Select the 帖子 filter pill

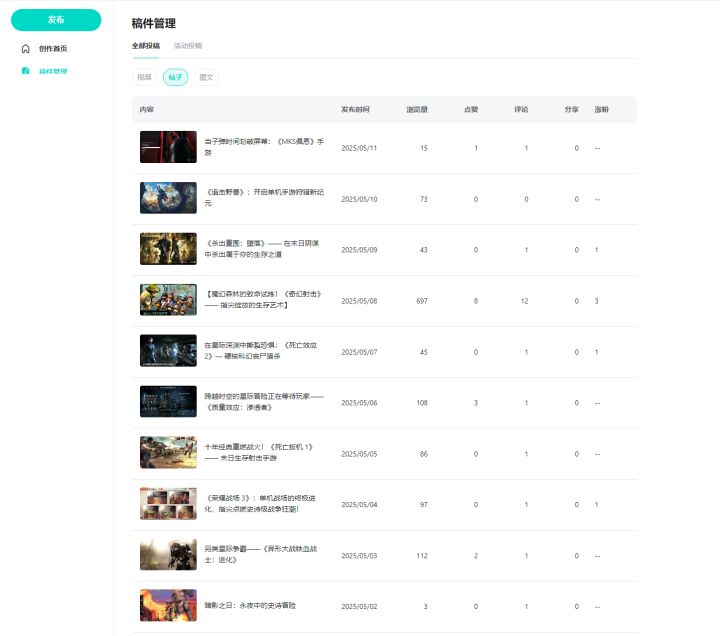click(175, 77)
